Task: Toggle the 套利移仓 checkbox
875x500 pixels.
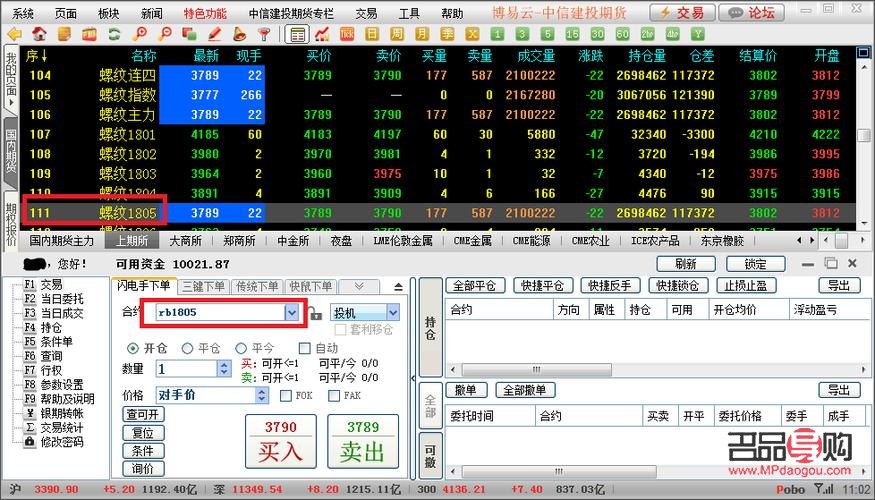Action: pyautogui.click(x=340, y=330)
